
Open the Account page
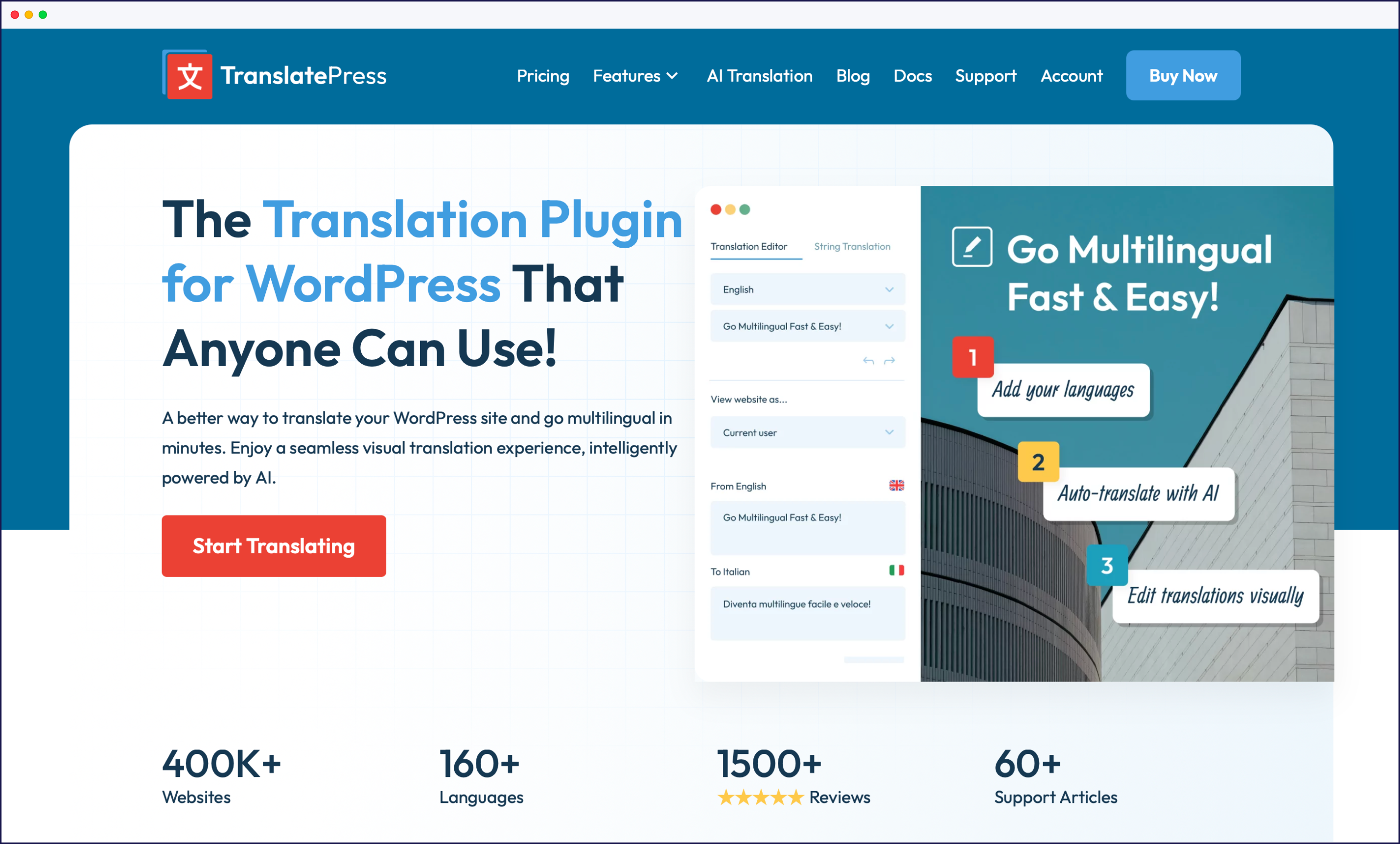pyautogui.click(x=1072, y=75)
